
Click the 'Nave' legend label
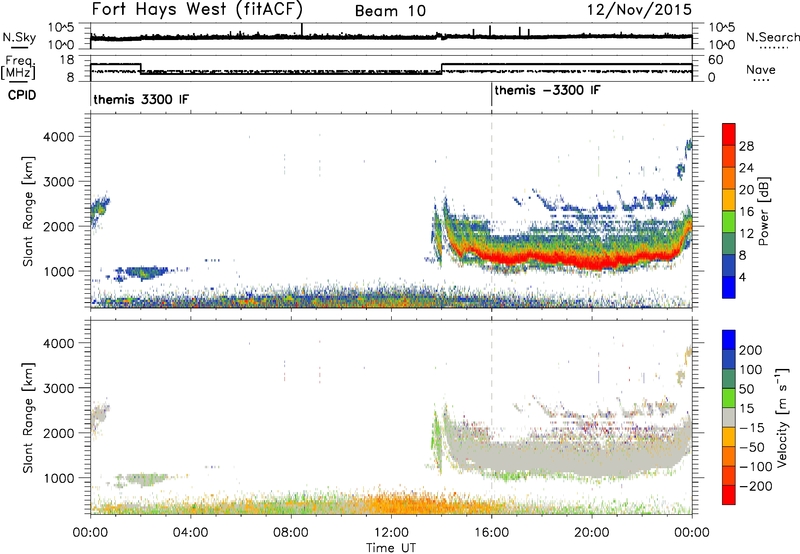point(761,70)
